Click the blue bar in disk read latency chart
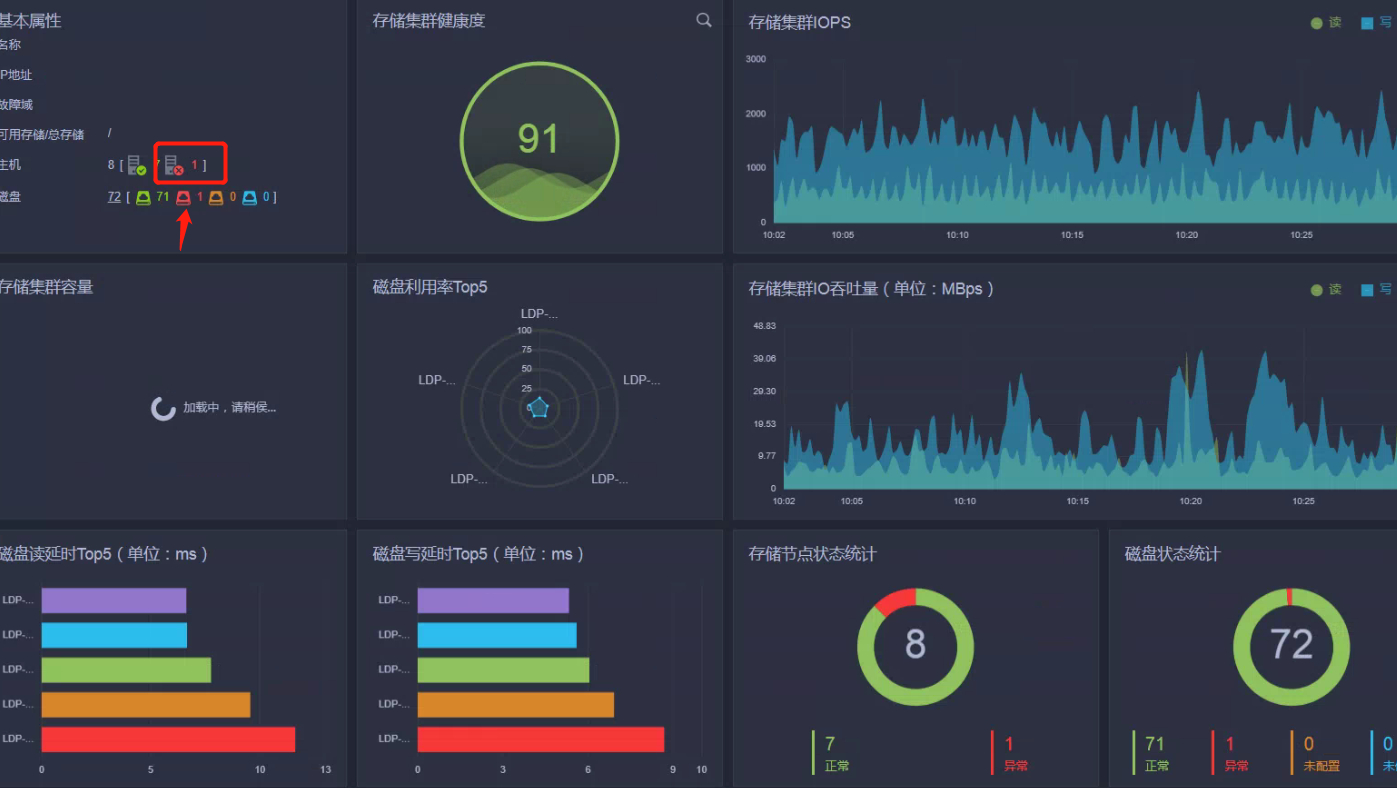 pos(114,635)
